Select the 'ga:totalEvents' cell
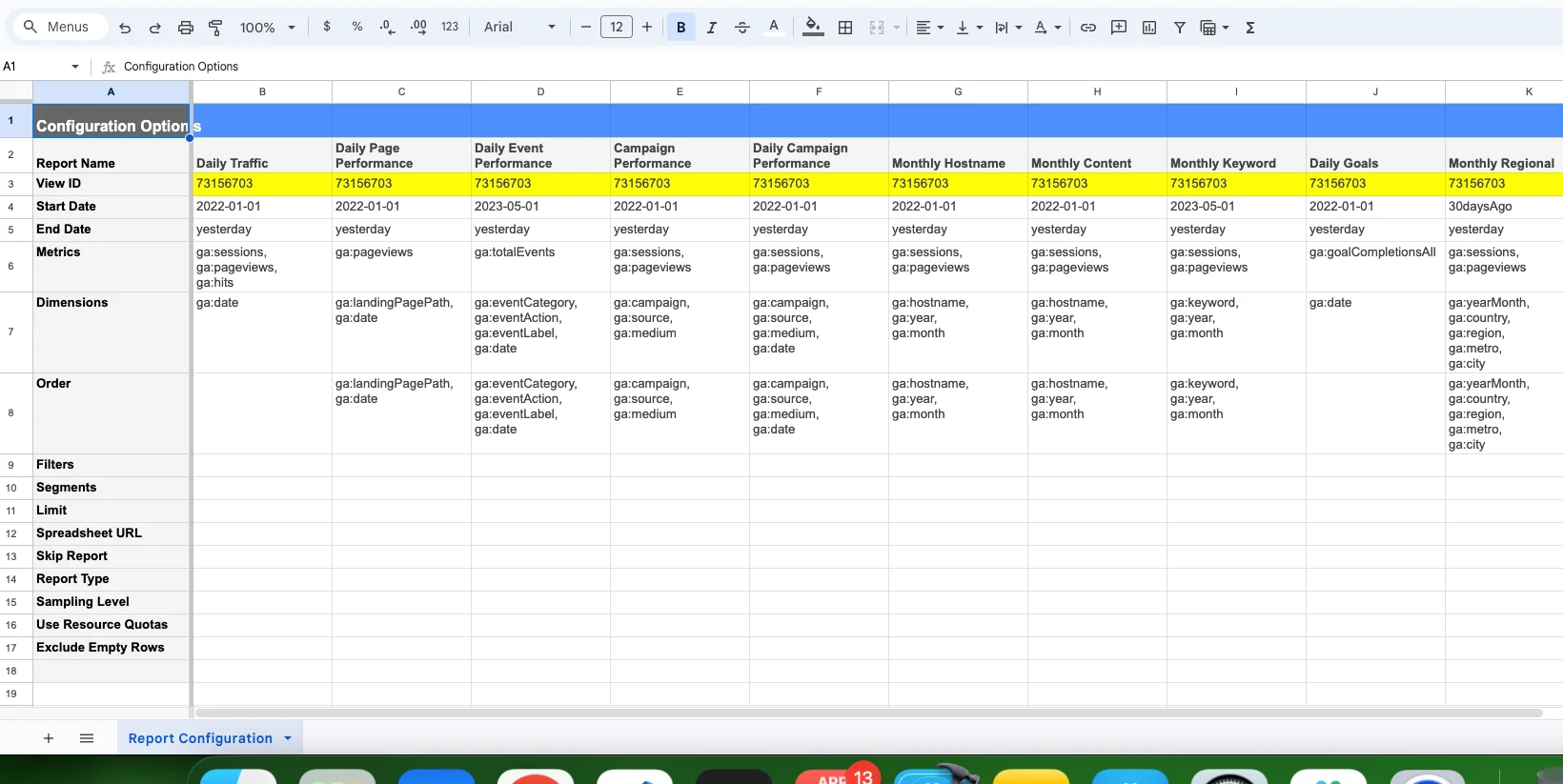 coord(540,267)
